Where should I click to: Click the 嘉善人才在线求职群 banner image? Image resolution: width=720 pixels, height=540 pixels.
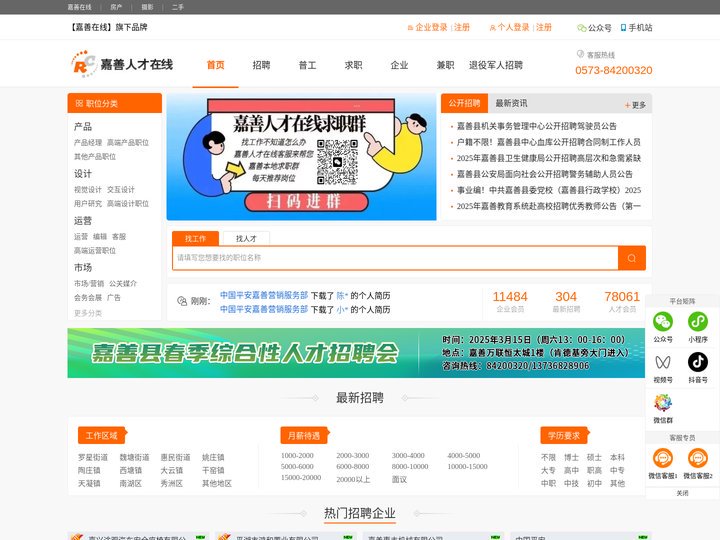tap(301, 157)
